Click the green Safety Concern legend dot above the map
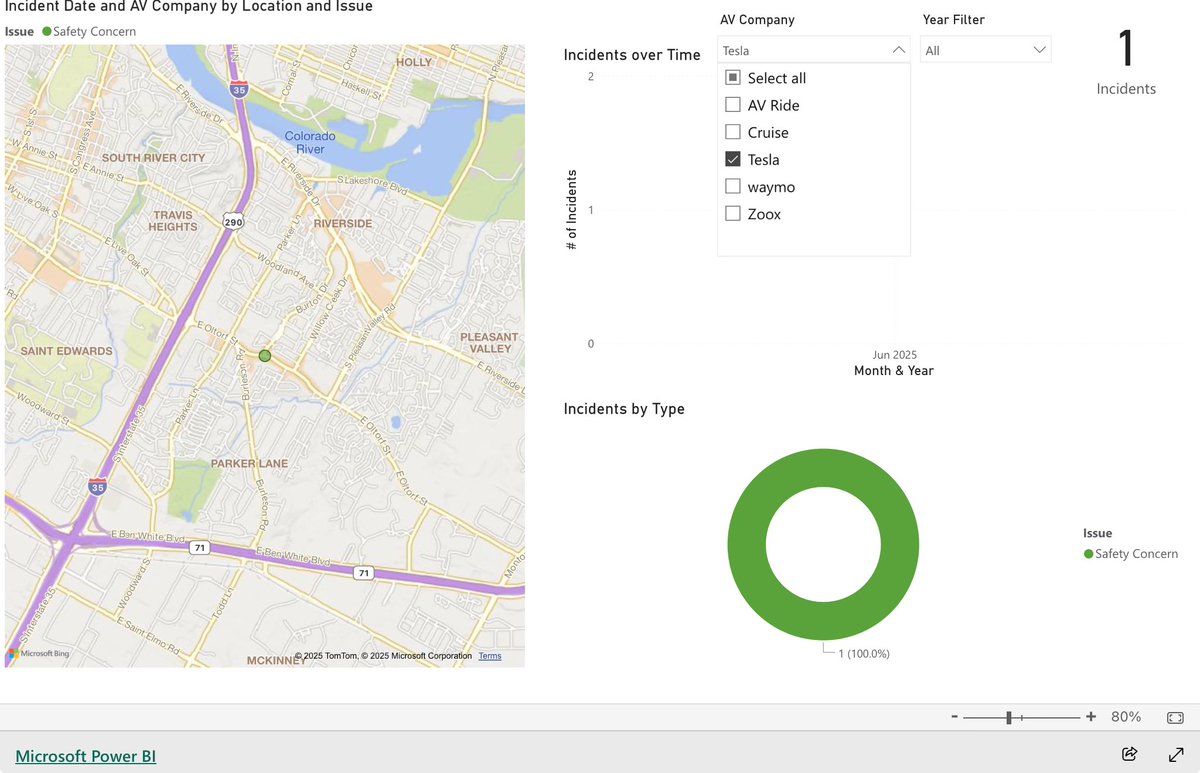The image size is (1200, 773). pos(47,32)
